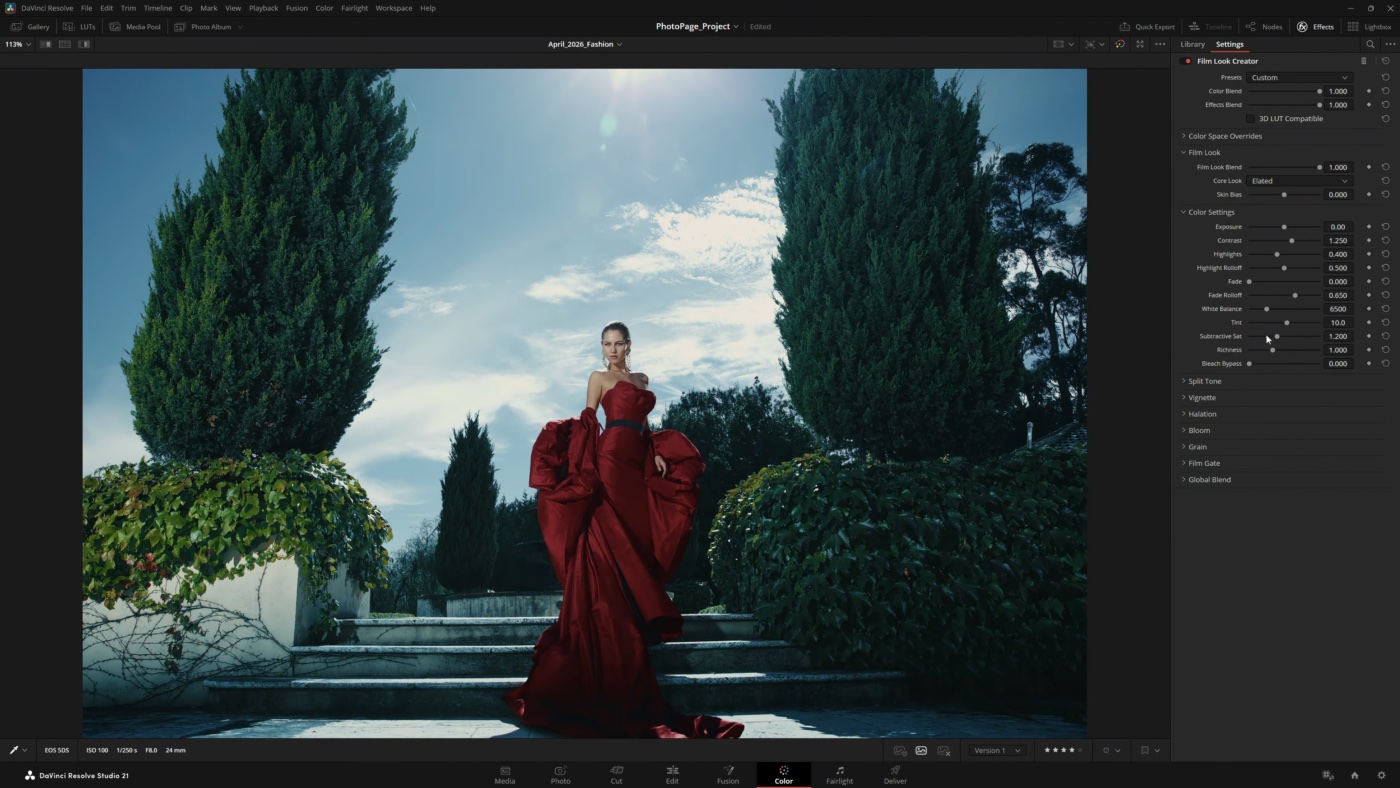Delete the Film Look Creator effect
1400x788 pixels.
coord(1363,61)
